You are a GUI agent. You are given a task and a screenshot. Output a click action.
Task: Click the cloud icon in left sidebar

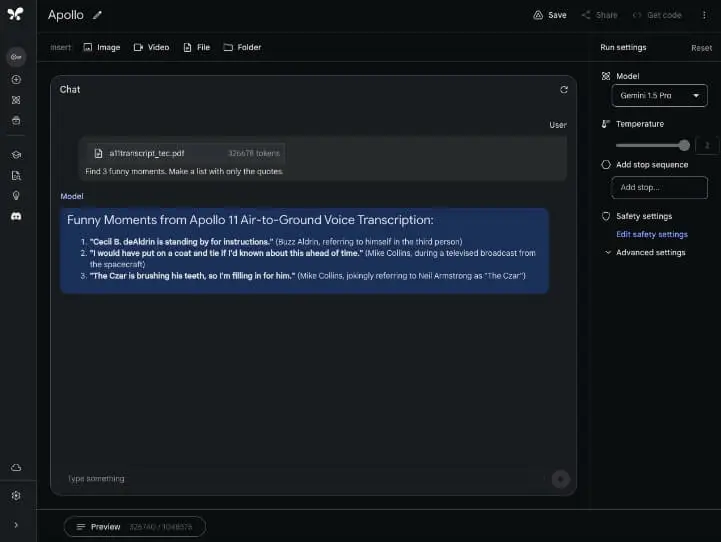point(16,467)
